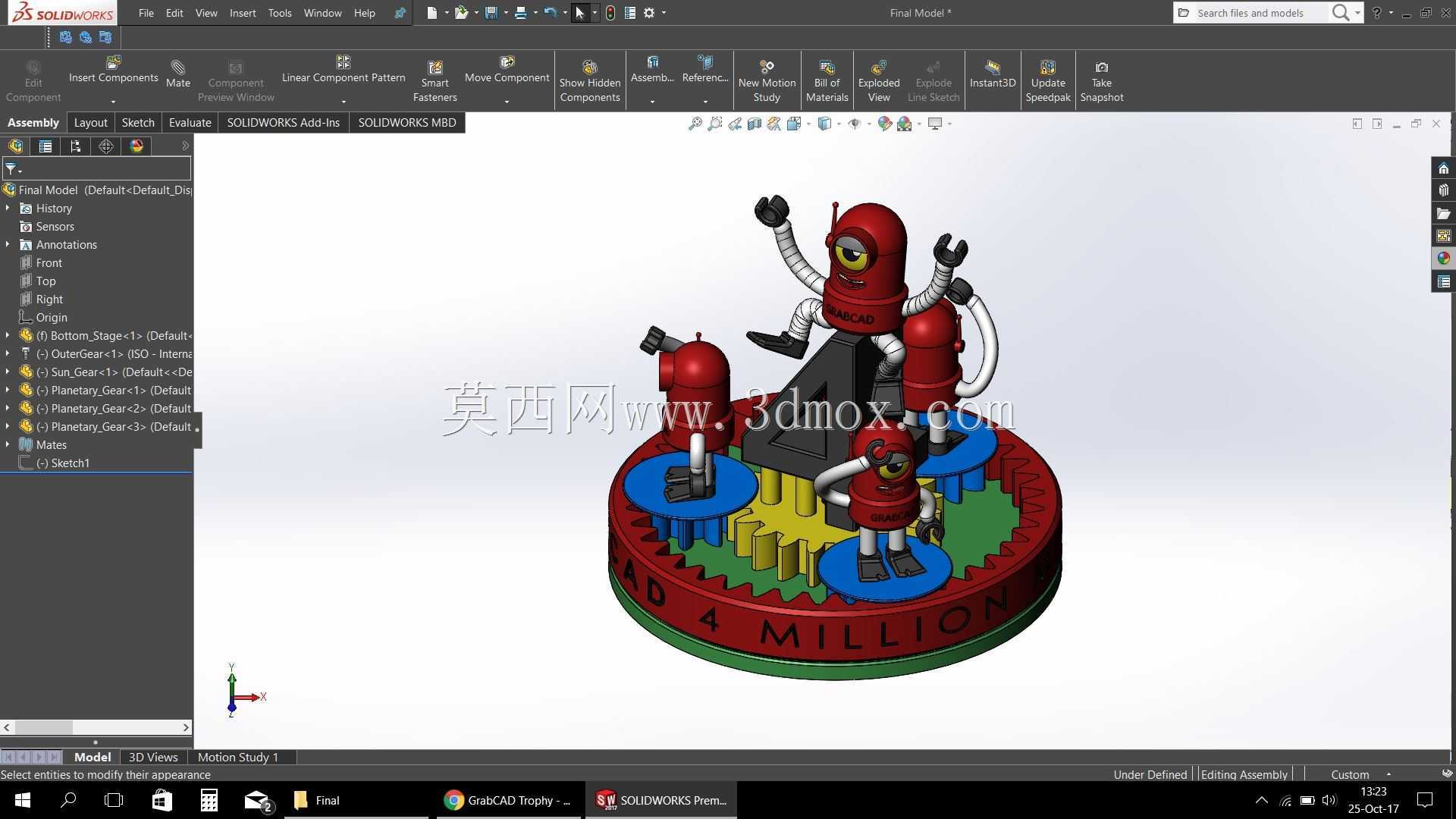Open Chrome GrabCAD Trophy taskbar window
The width and height of the screenshot is (1456, 819).
click(508, 800)
